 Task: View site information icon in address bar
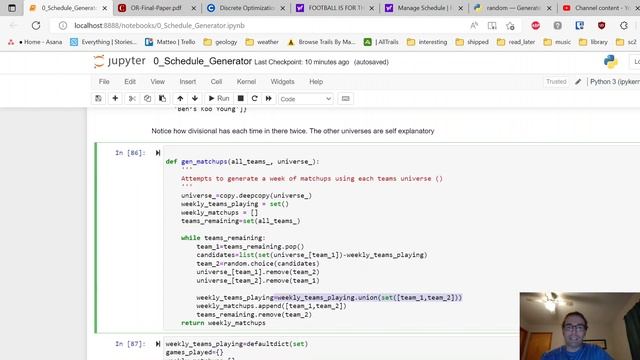click(62, 26)
